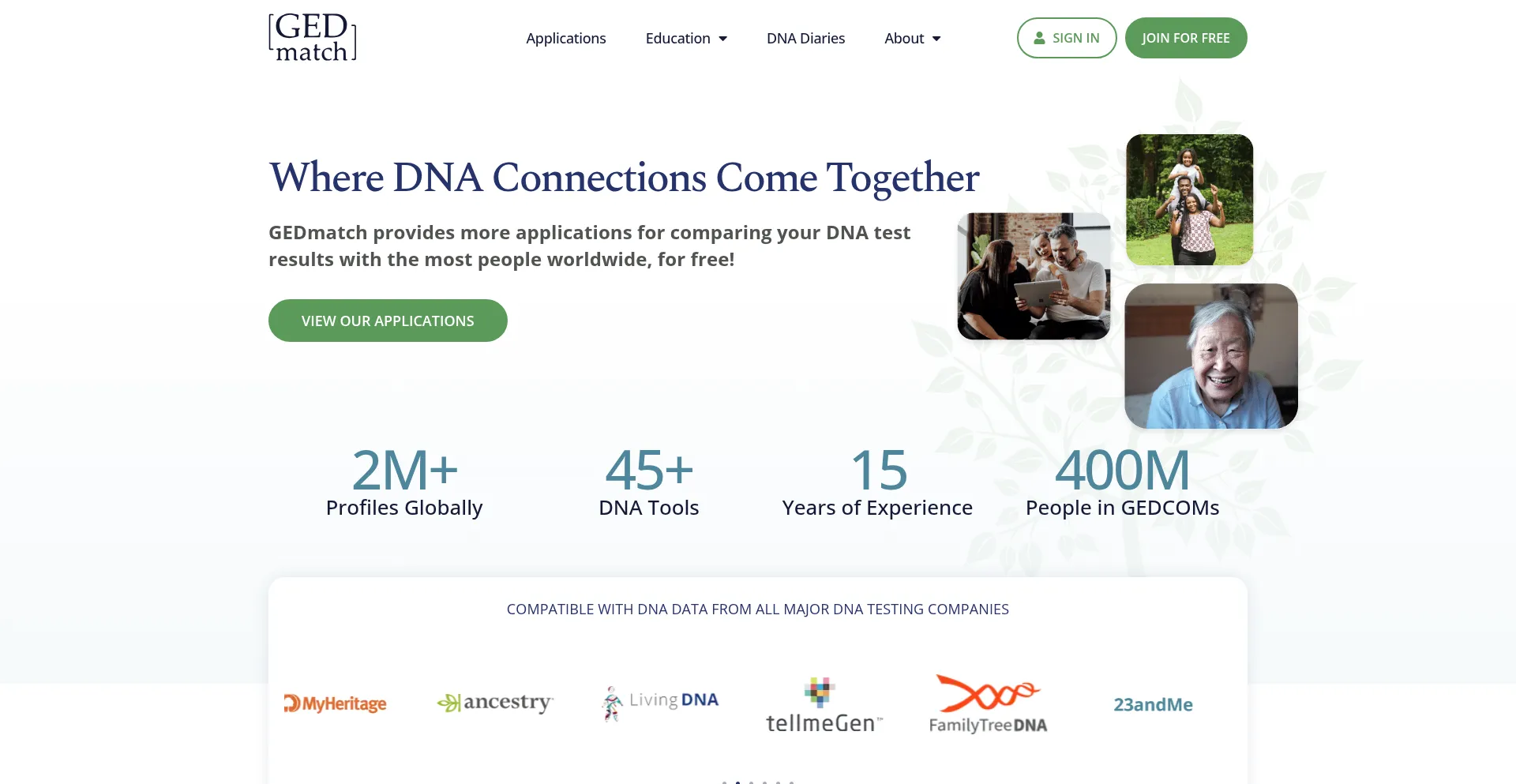Click the ancestry logo
Viewport: 1516px width, 784px height.
[495, 702]
